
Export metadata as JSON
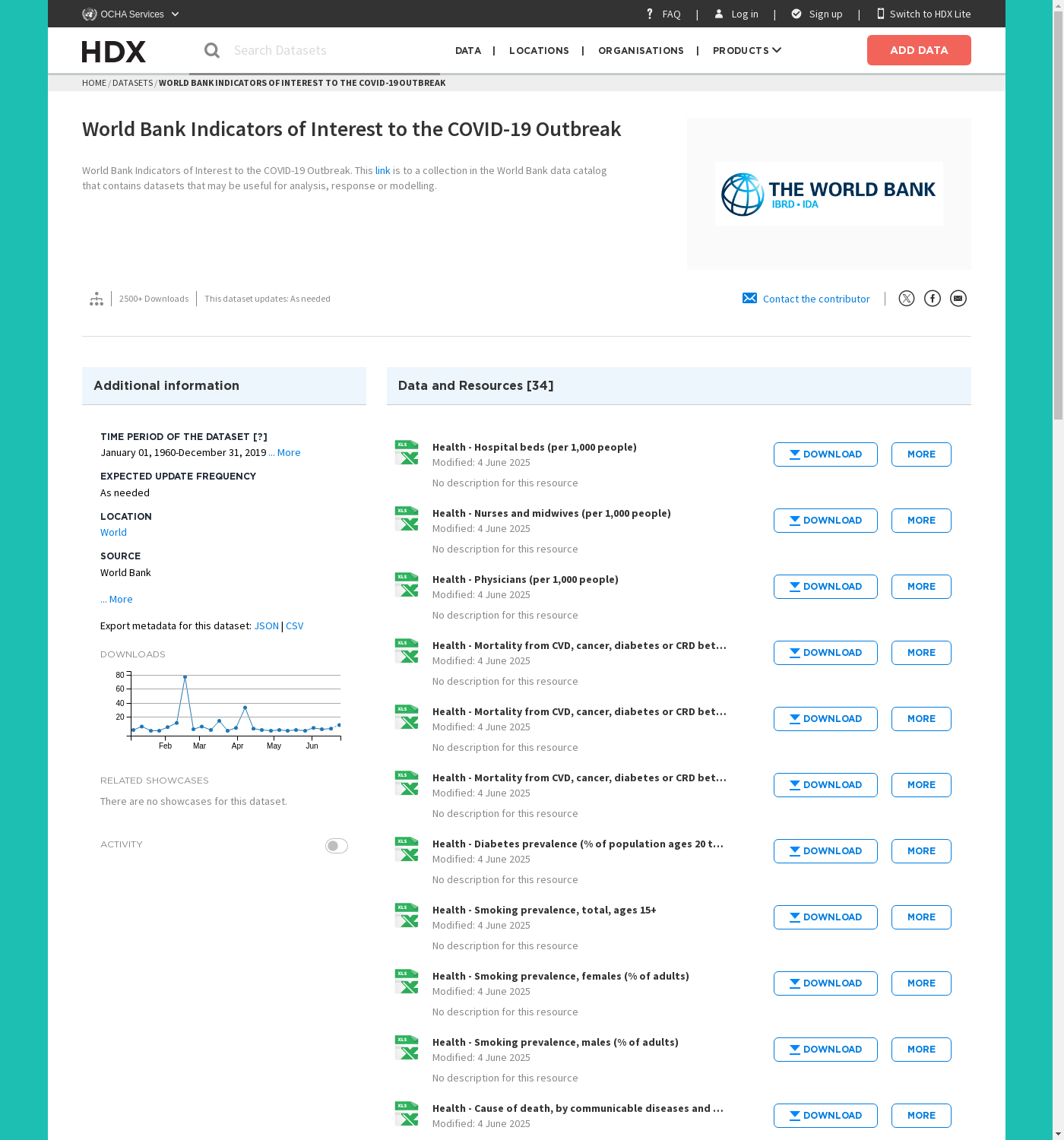click(266, 625)
